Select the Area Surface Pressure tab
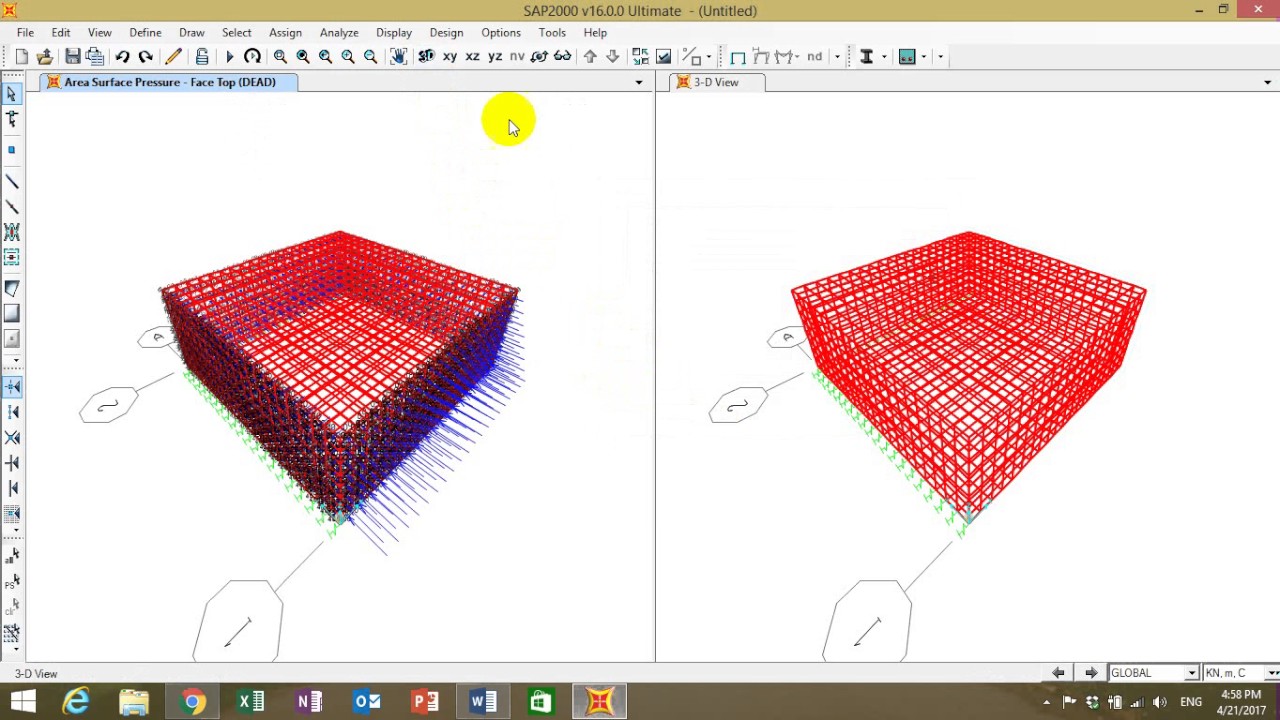 (169, 82)
